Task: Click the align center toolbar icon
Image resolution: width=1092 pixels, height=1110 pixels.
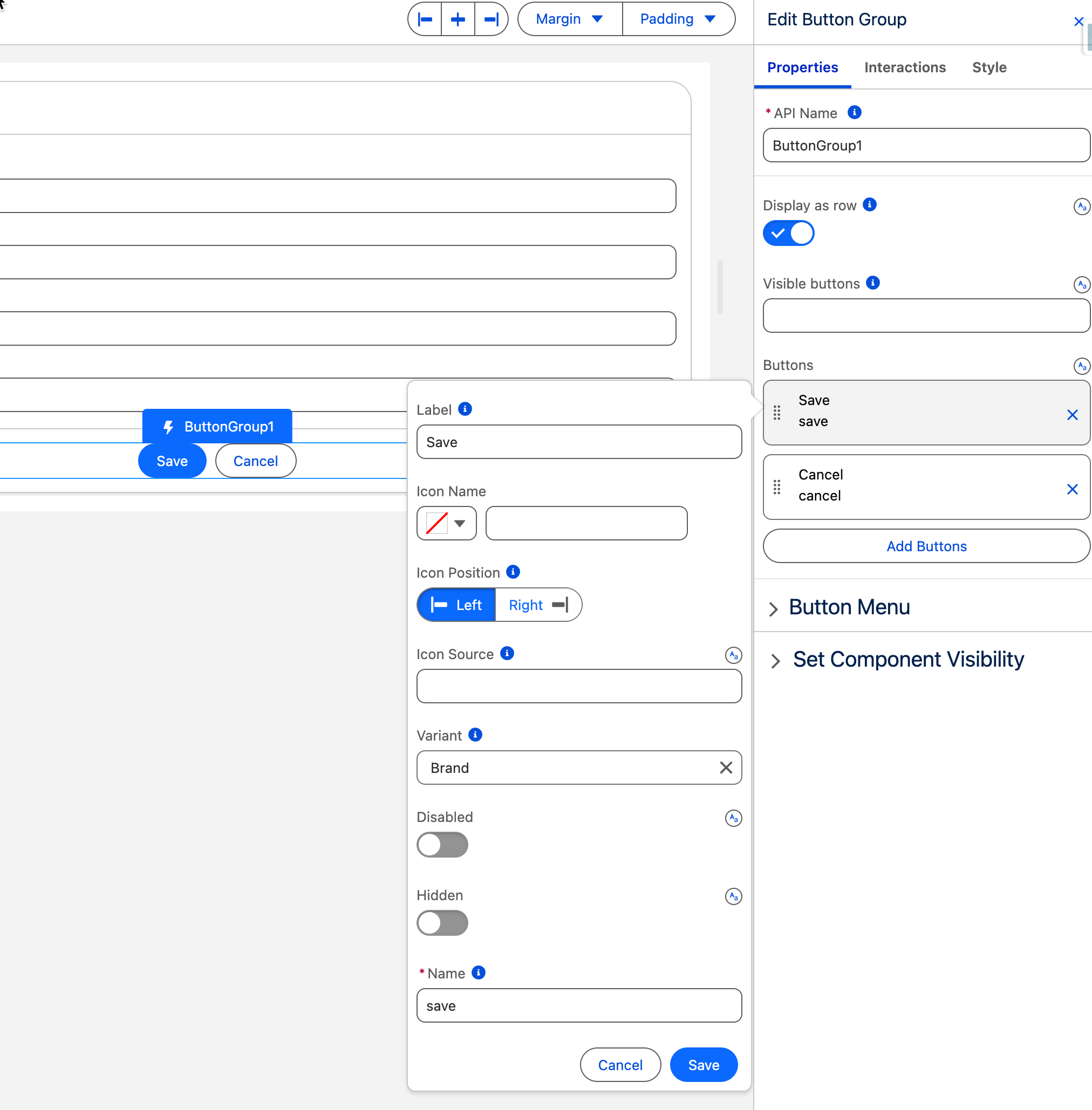Action: pyautogui.click(x=458, y=19)
